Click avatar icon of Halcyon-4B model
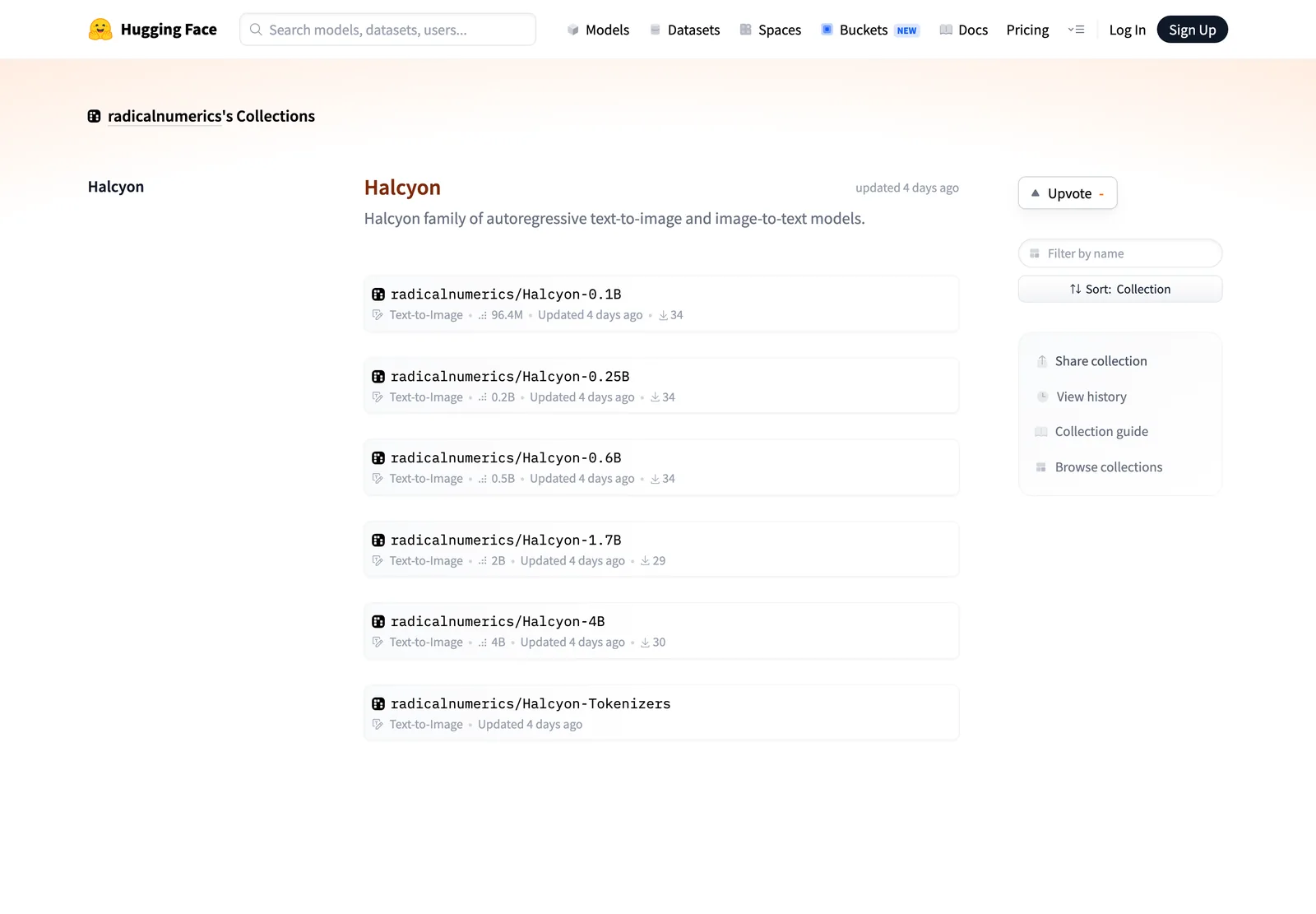The width and height of the screenshot is (1316, 914). (x=378, y=622)
